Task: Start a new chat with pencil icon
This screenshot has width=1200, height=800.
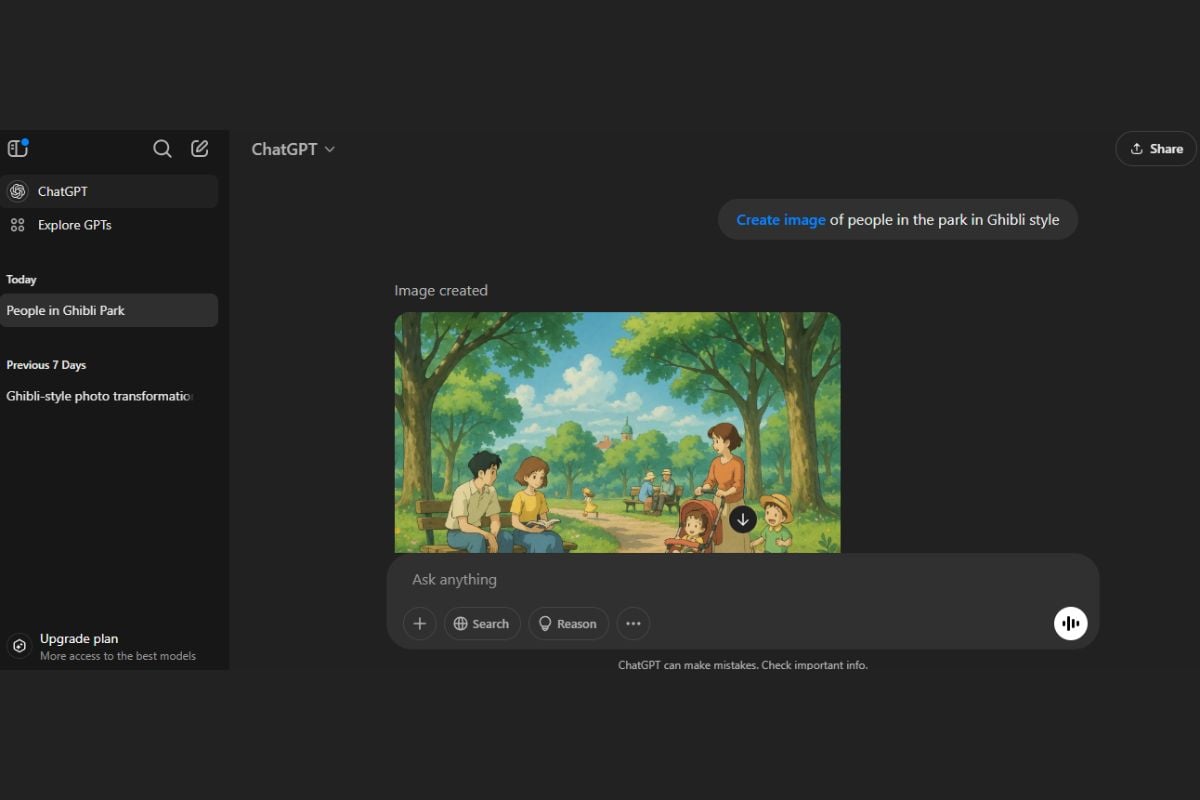Action: click(x=200, y=149)
